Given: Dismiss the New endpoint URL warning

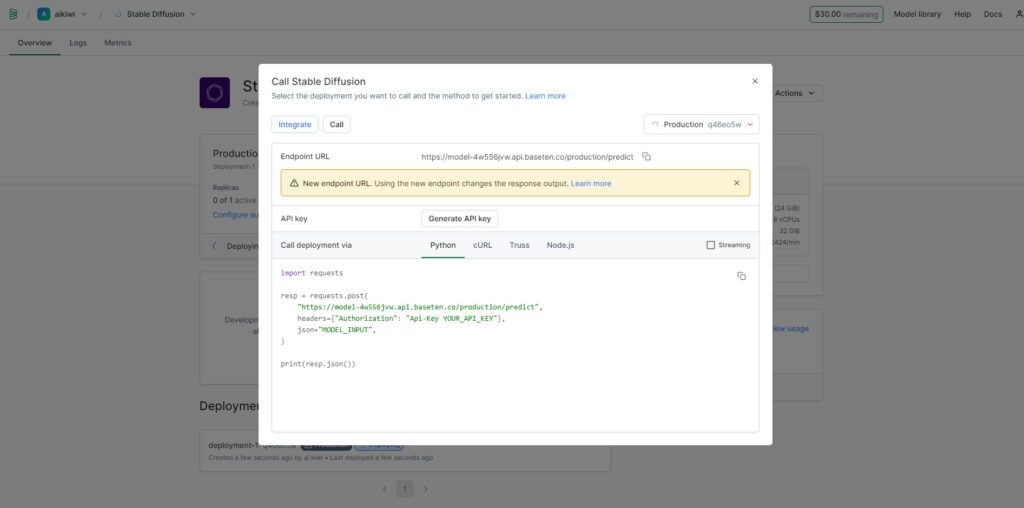Looking at the screenshot, I should (x=737, y=183).
